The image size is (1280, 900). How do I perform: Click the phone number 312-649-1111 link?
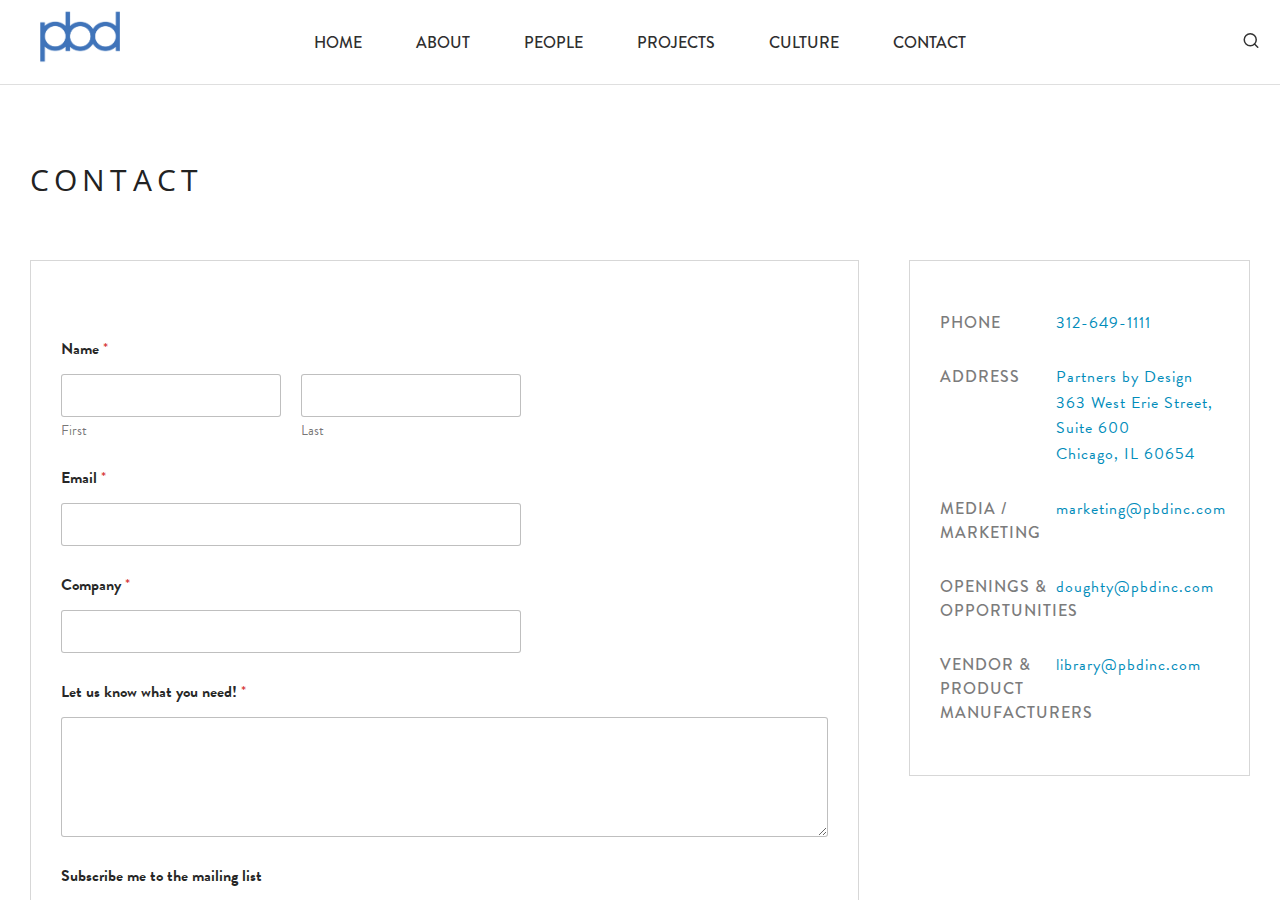point(1103,323)
